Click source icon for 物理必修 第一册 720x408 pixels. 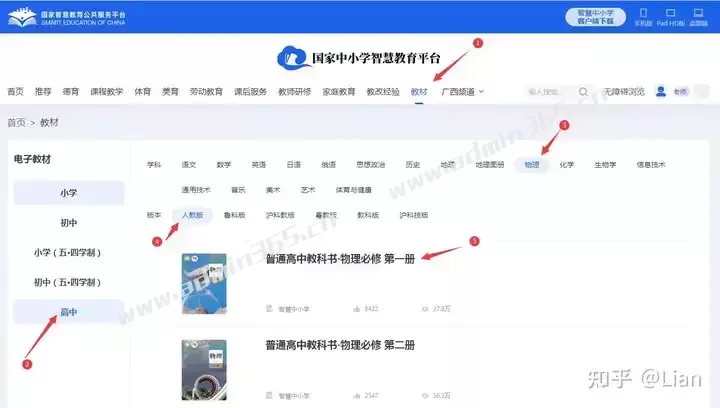pos(270,309)
